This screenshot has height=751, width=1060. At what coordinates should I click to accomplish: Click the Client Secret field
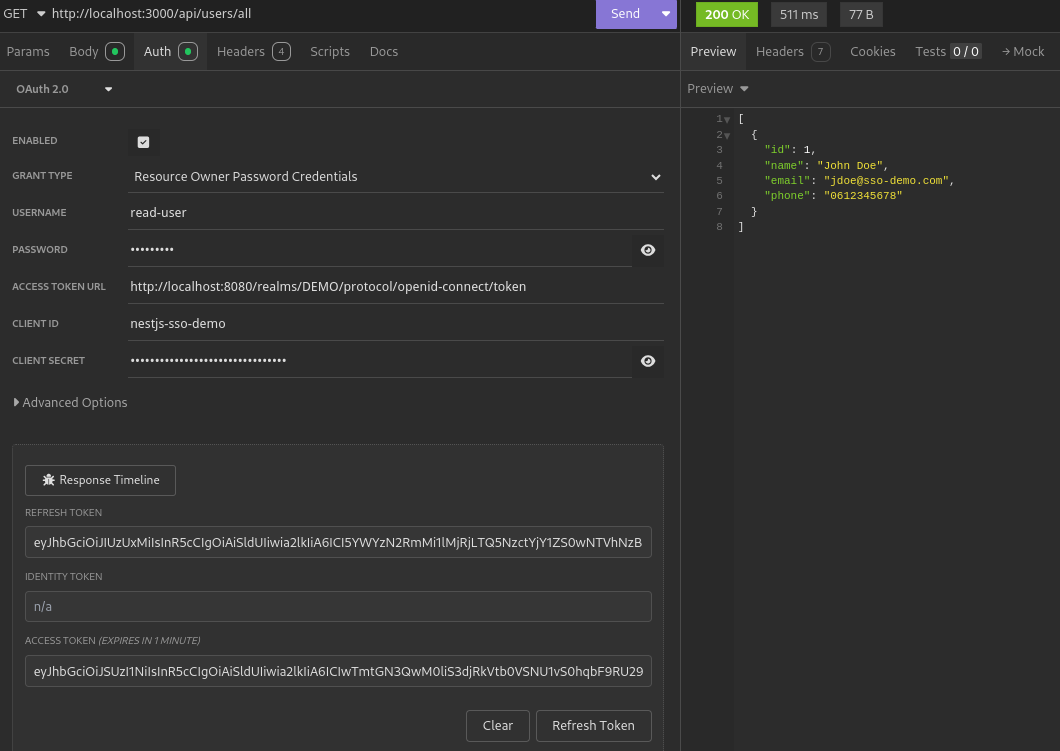coord(380,361)
